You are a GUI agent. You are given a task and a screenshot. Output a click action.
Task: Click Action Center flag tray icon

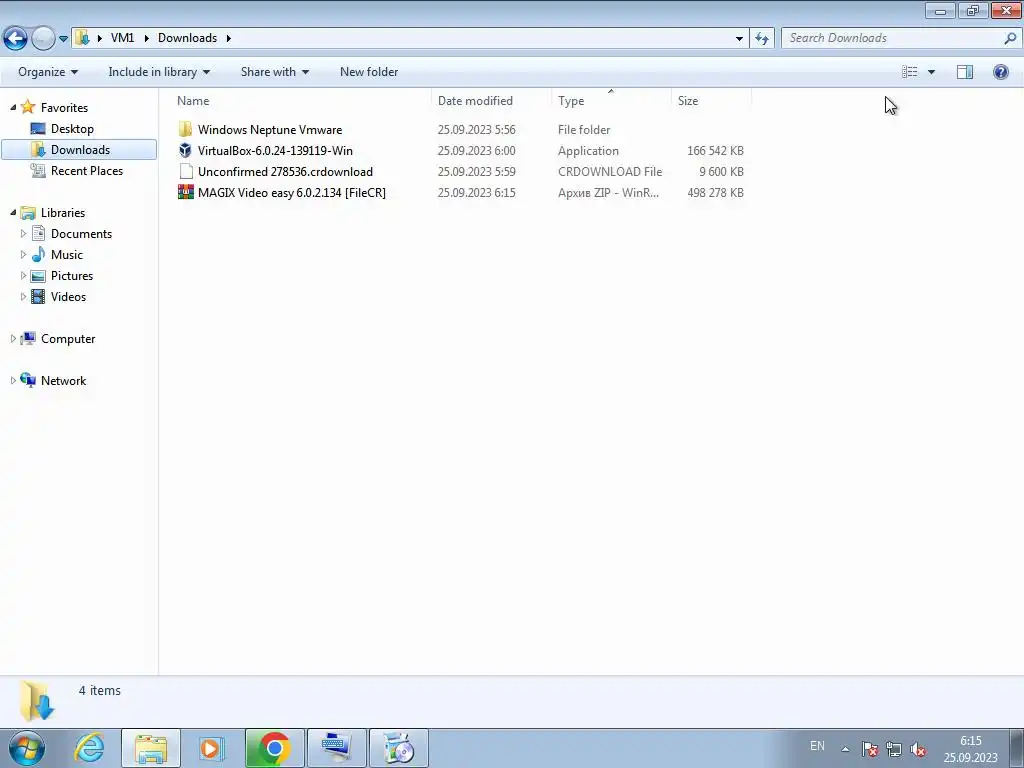click(869, 749)
